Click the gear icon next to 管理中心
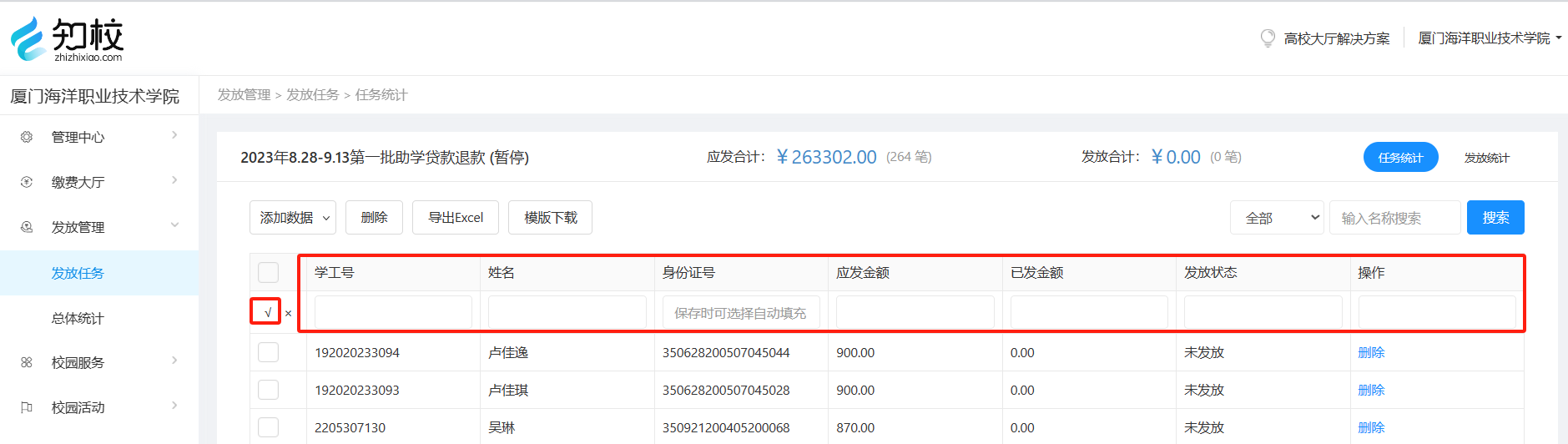The width and height of the screenshot is (1568, 444). (27, 137)
